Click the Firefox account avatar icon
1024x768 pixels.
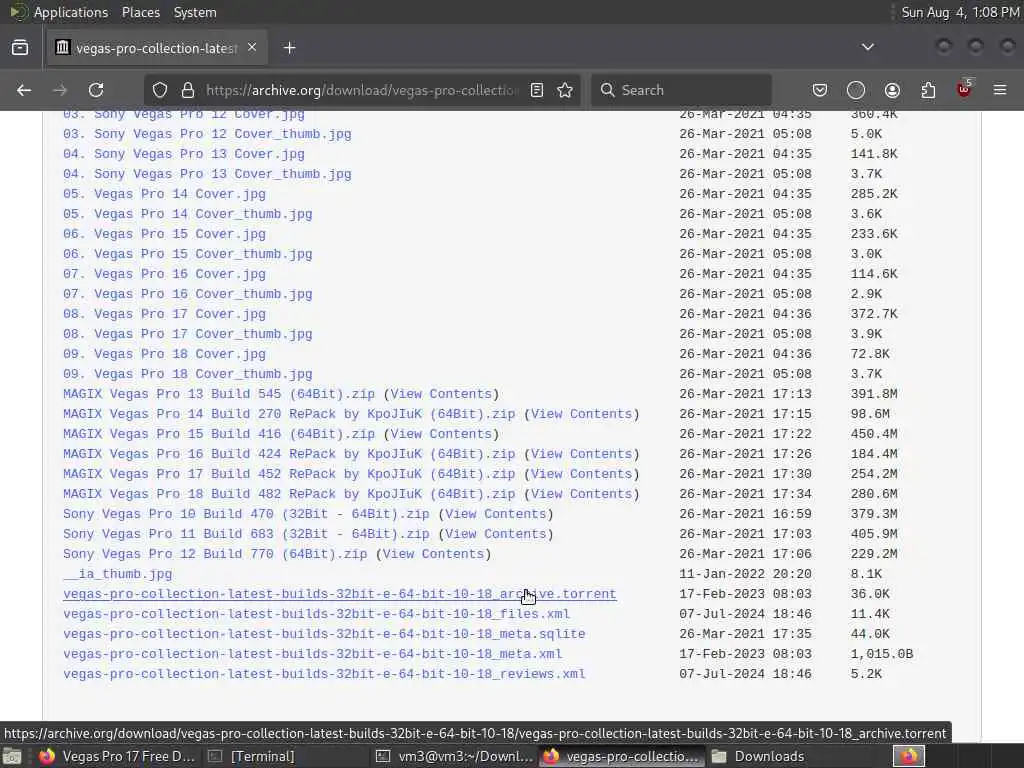tap(892, 90)
